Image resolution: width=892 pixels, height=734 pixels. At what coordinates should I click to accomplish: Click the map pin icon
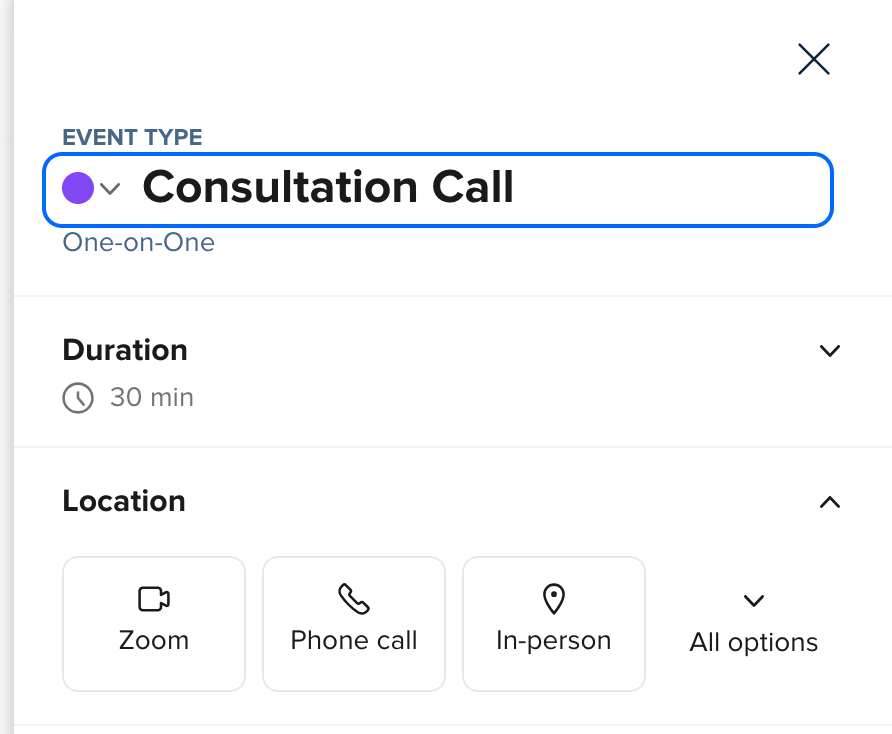click(553, 599)
